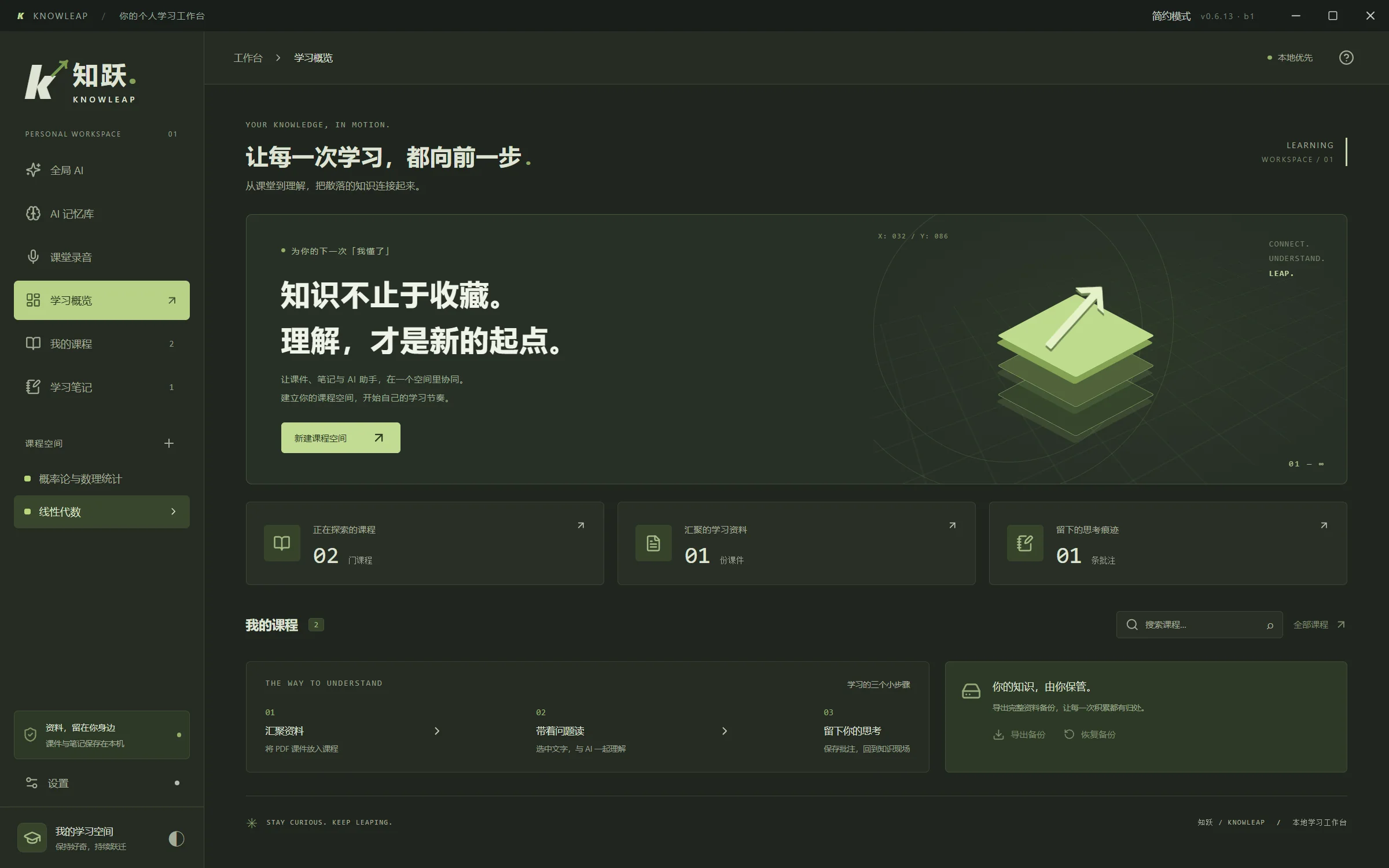This screenshot has height=868, width=1389.
Task: Click the book icon on 正在探索的课程 card
Action: click(282, 543)
